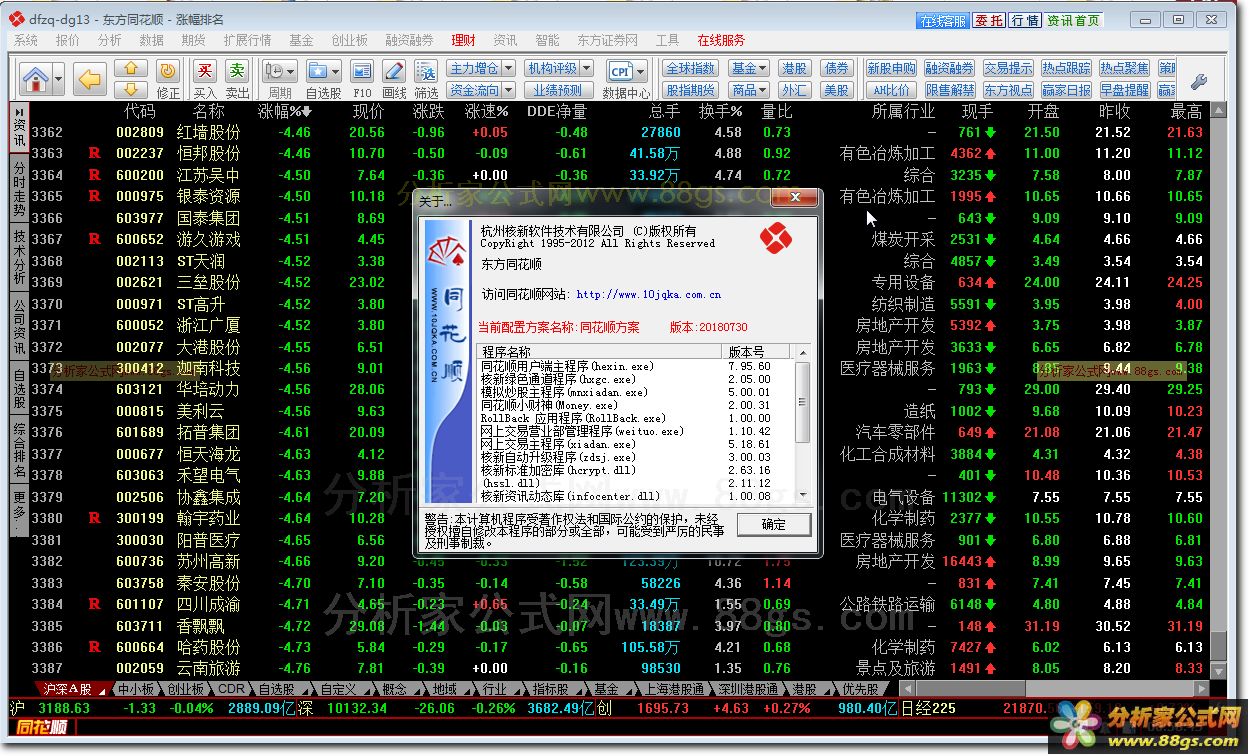Click stock code 603977 国泰集团

coord(139,218)
